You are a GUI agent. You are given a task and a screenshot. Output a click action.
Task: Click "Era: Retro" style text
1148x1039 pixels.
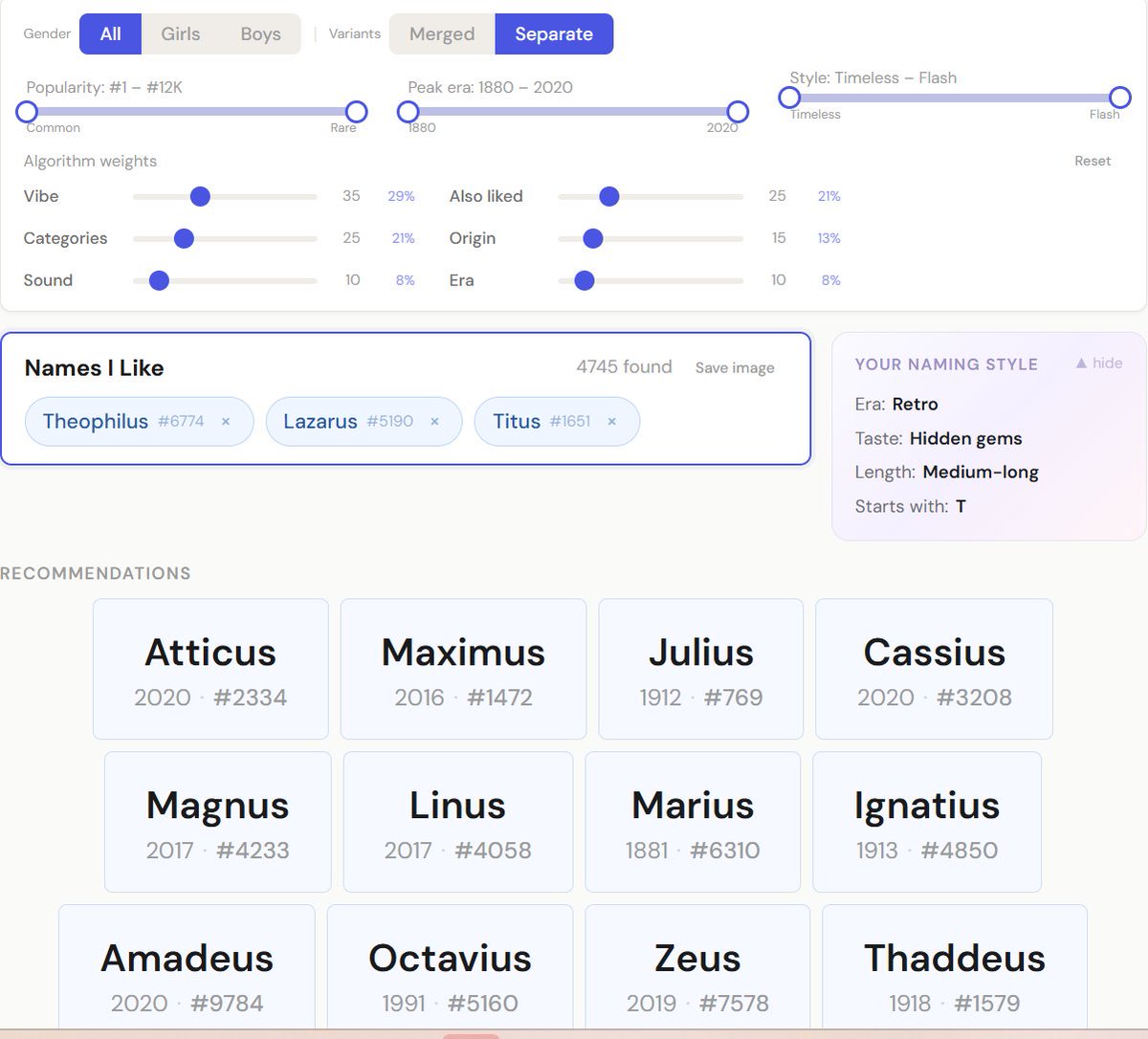tap(896, 405)
